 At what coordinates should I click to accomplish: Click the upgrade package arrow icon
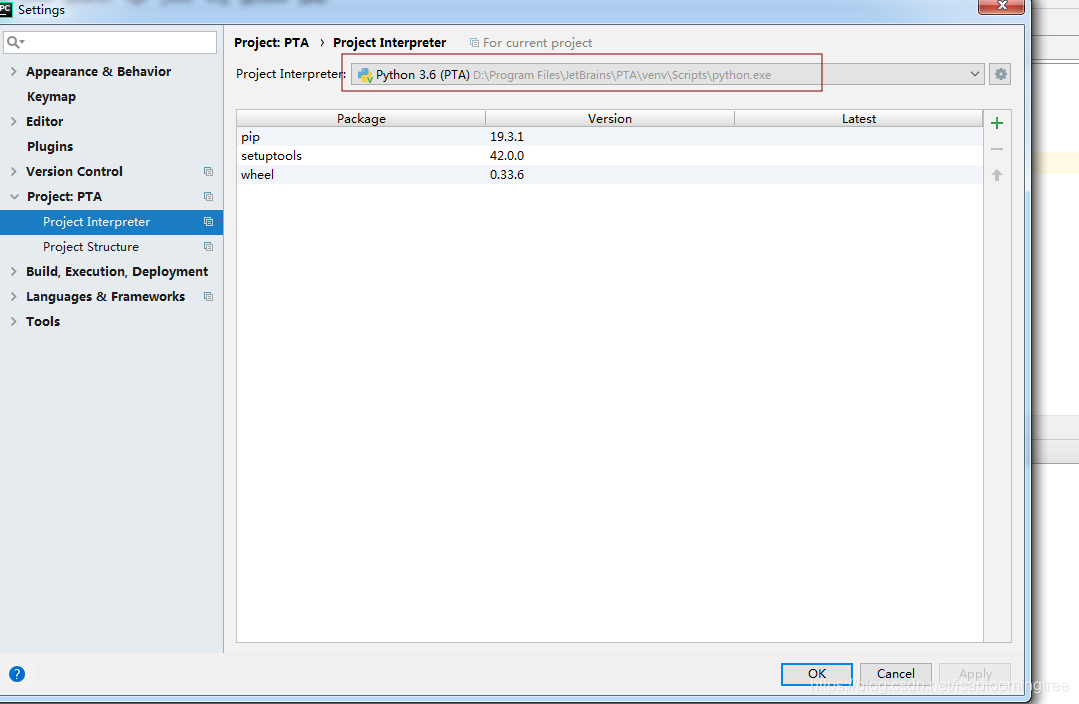[996, 175]
